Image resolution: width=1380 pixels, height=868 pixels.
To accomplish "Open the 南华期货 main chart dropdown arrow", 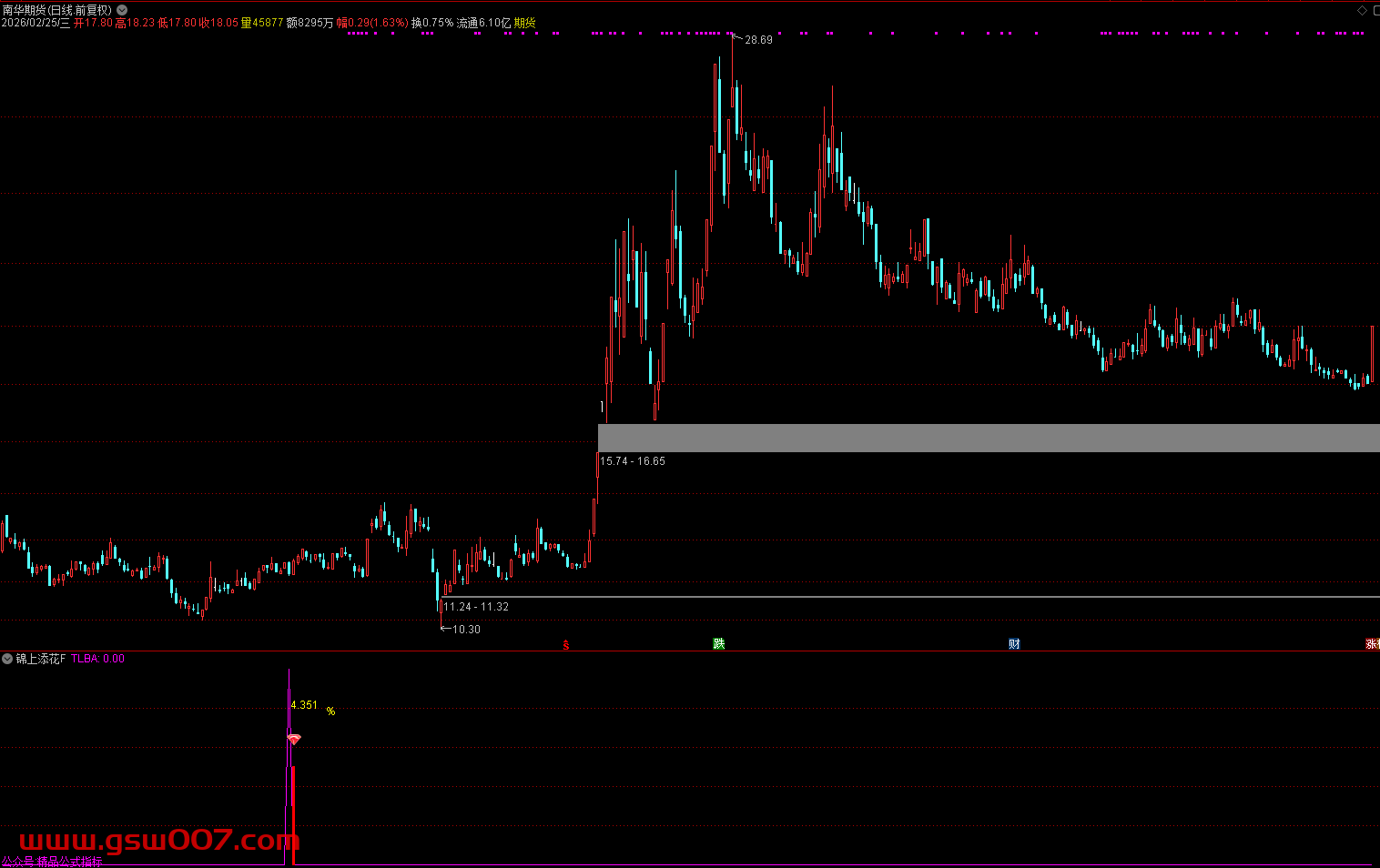I will click(122, 10).
